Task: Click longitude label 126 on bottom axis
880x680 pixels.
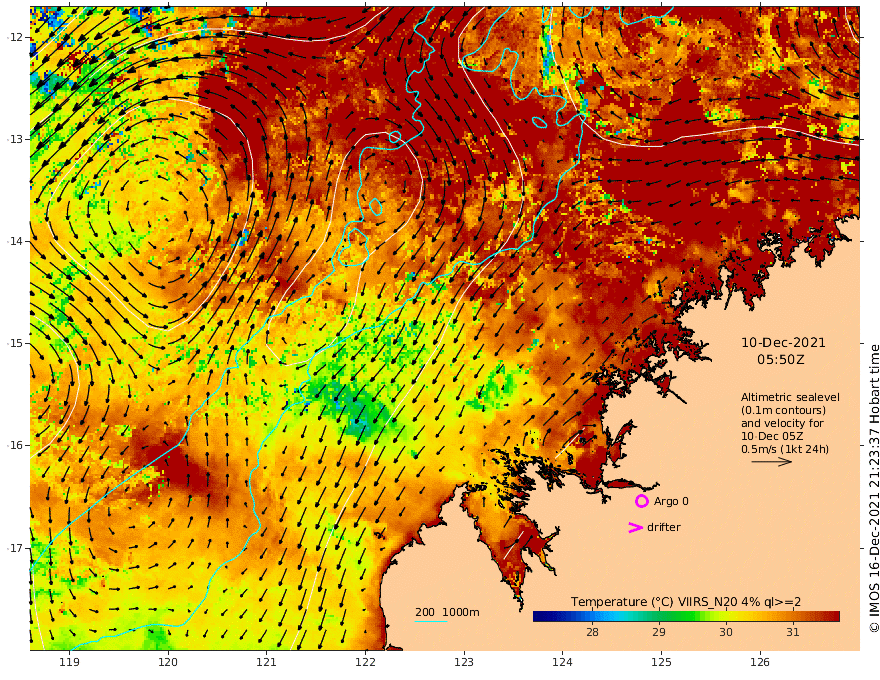Action: tap(760, 662)
